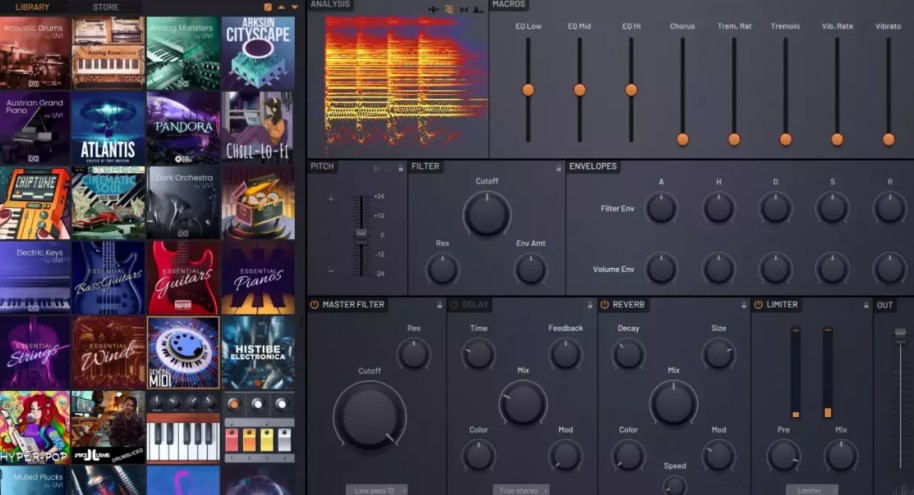Viewport: 914px width, 495px height.
Task: Click the Reverb Decay knob
Action: 628,354
